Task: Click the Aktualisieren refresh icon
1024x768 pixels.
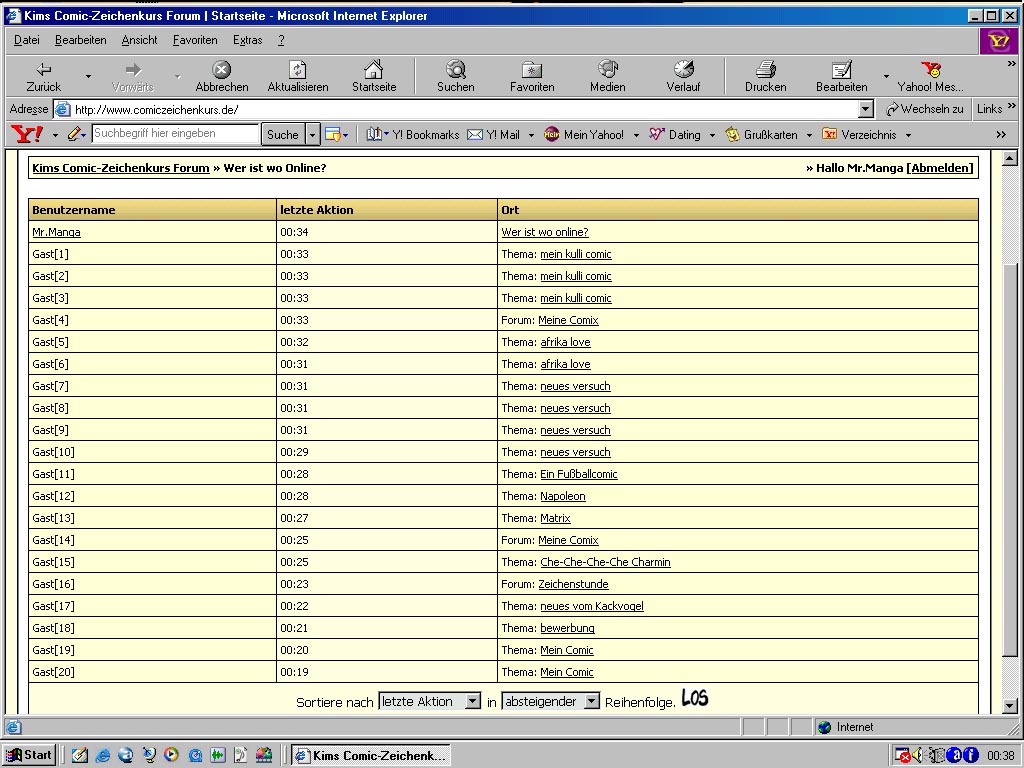Action: point(297,70)
